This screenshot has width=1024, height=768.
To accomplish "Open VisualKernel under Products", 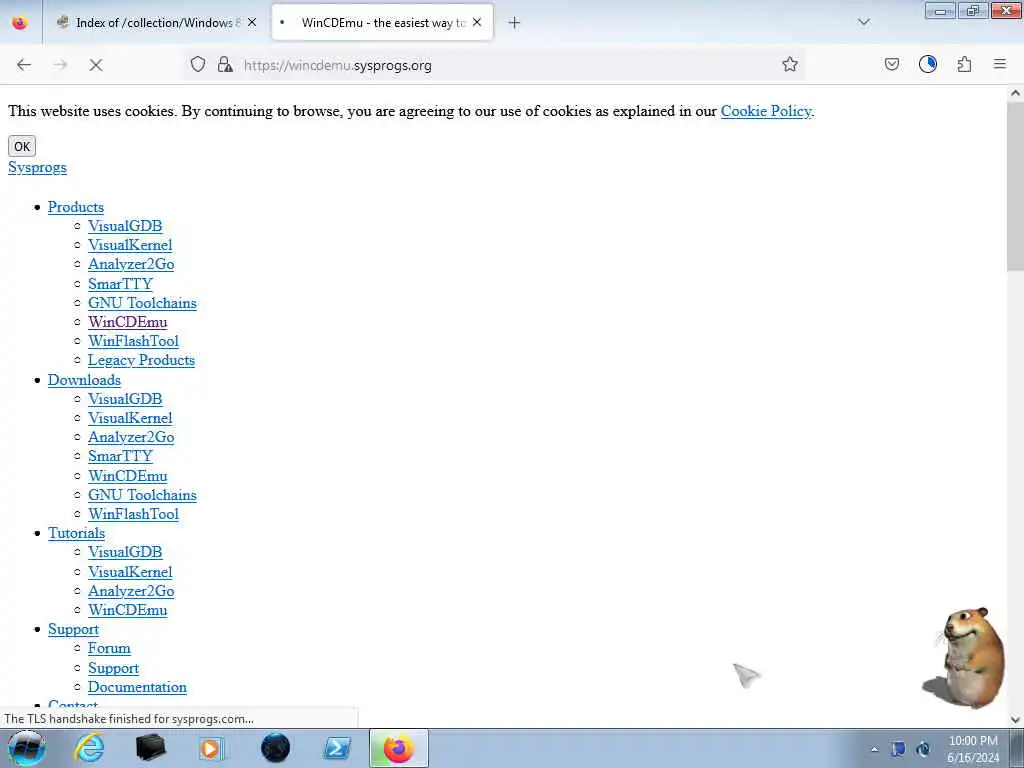I will 130,245.
